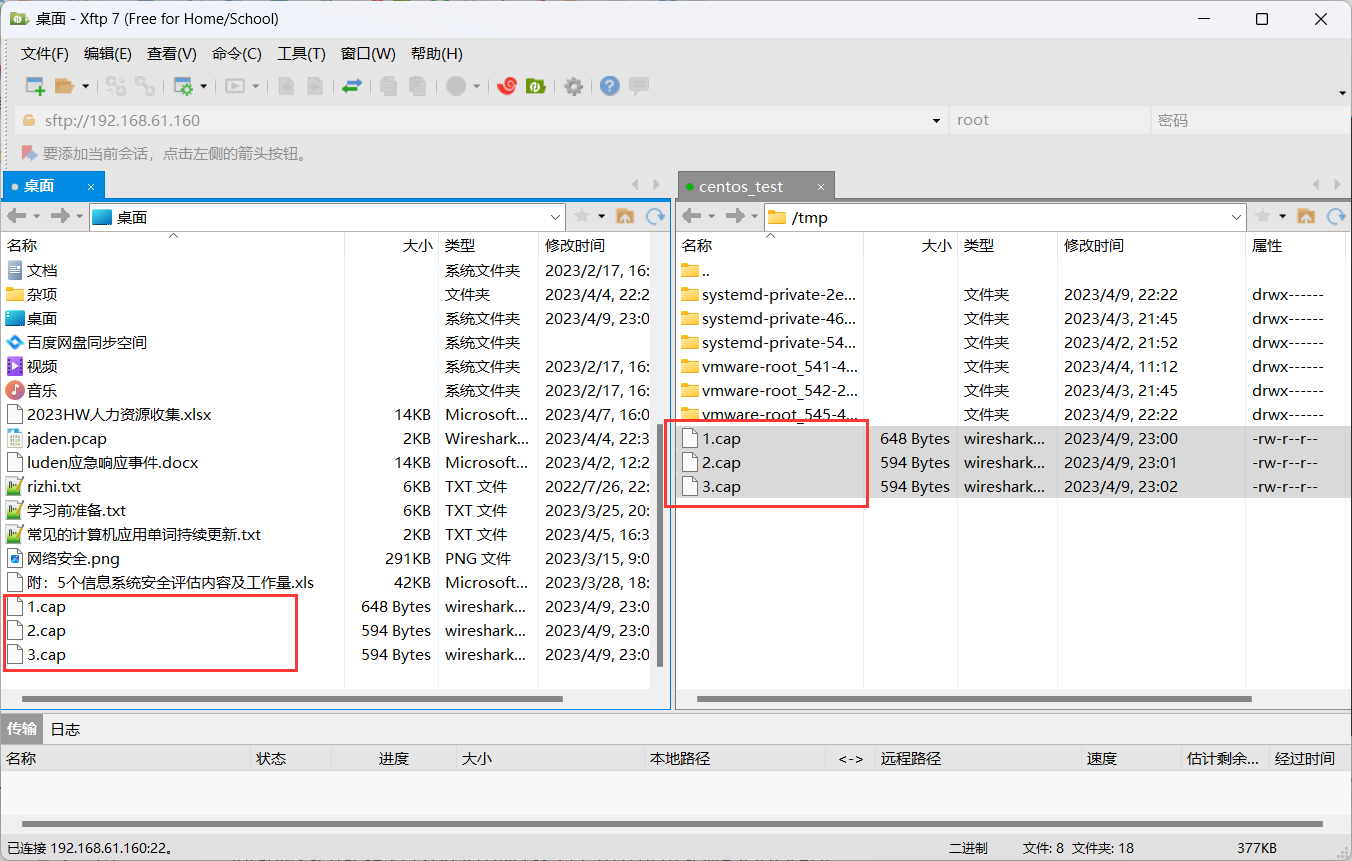Select jaden.pcap in the local pane
Image resolution: width=1352 pixels, height=861 pixels.
pyautogui.click(x=66, y=438)
